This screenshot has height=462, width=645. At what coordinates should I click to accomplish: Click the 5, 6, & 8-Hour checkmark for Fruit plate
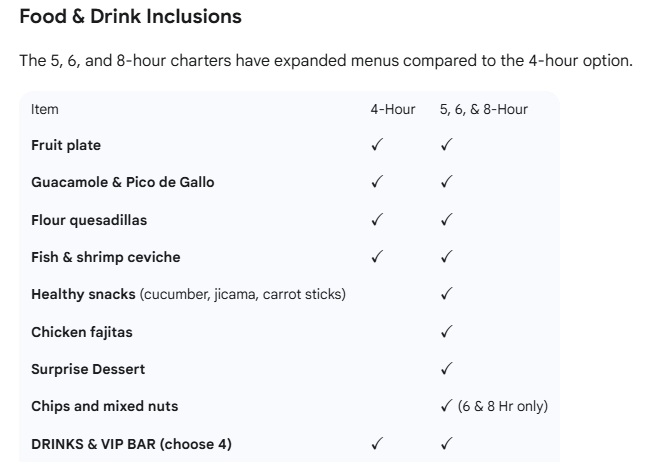[446, 145]
